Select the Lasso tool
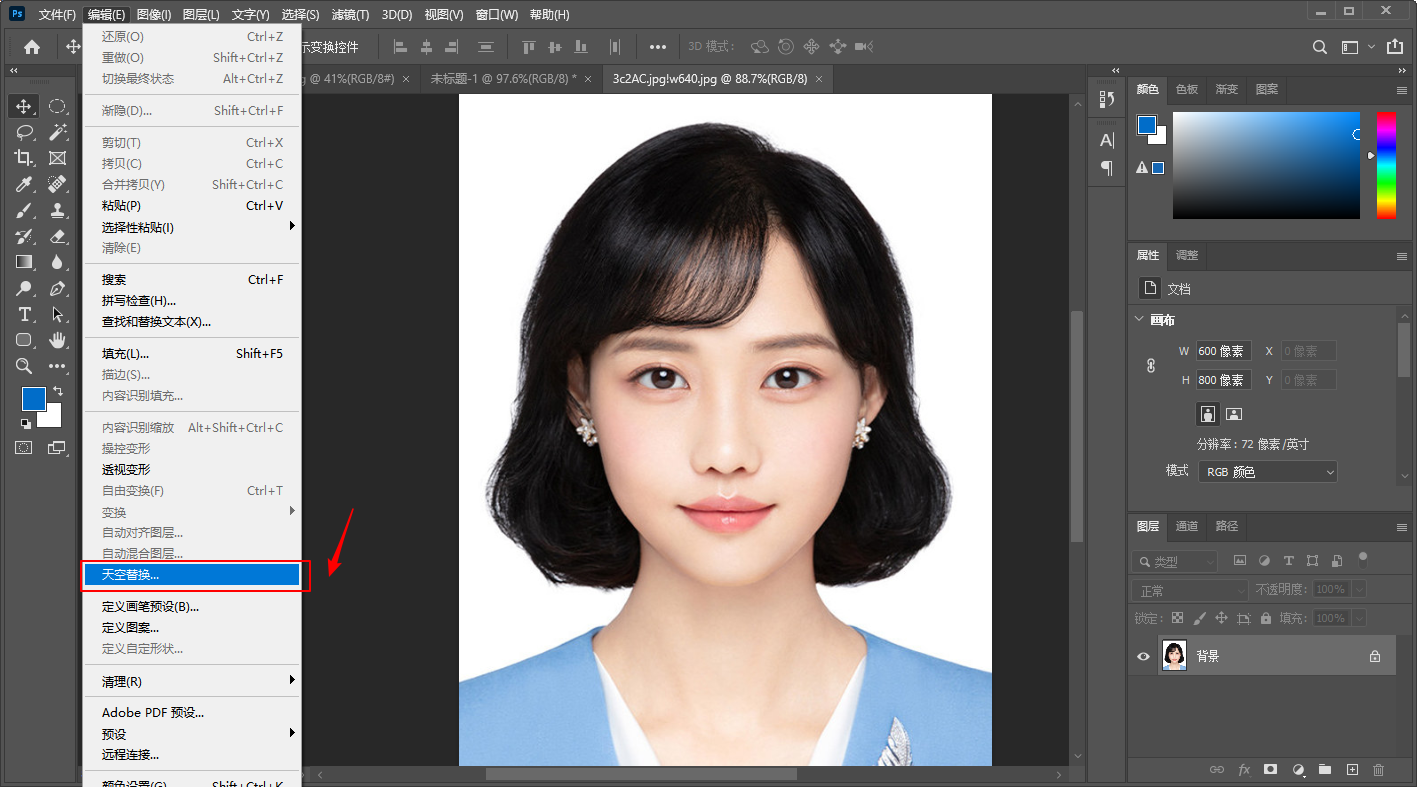1417x787 pixels. [24, 132]
